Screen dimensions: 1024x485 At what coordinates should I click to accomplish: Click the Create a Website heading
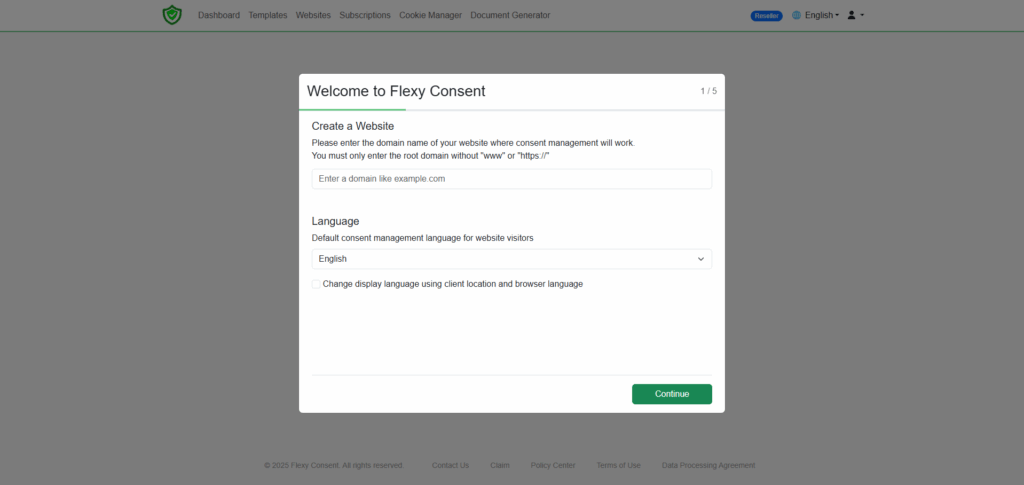tap(353, 126)
